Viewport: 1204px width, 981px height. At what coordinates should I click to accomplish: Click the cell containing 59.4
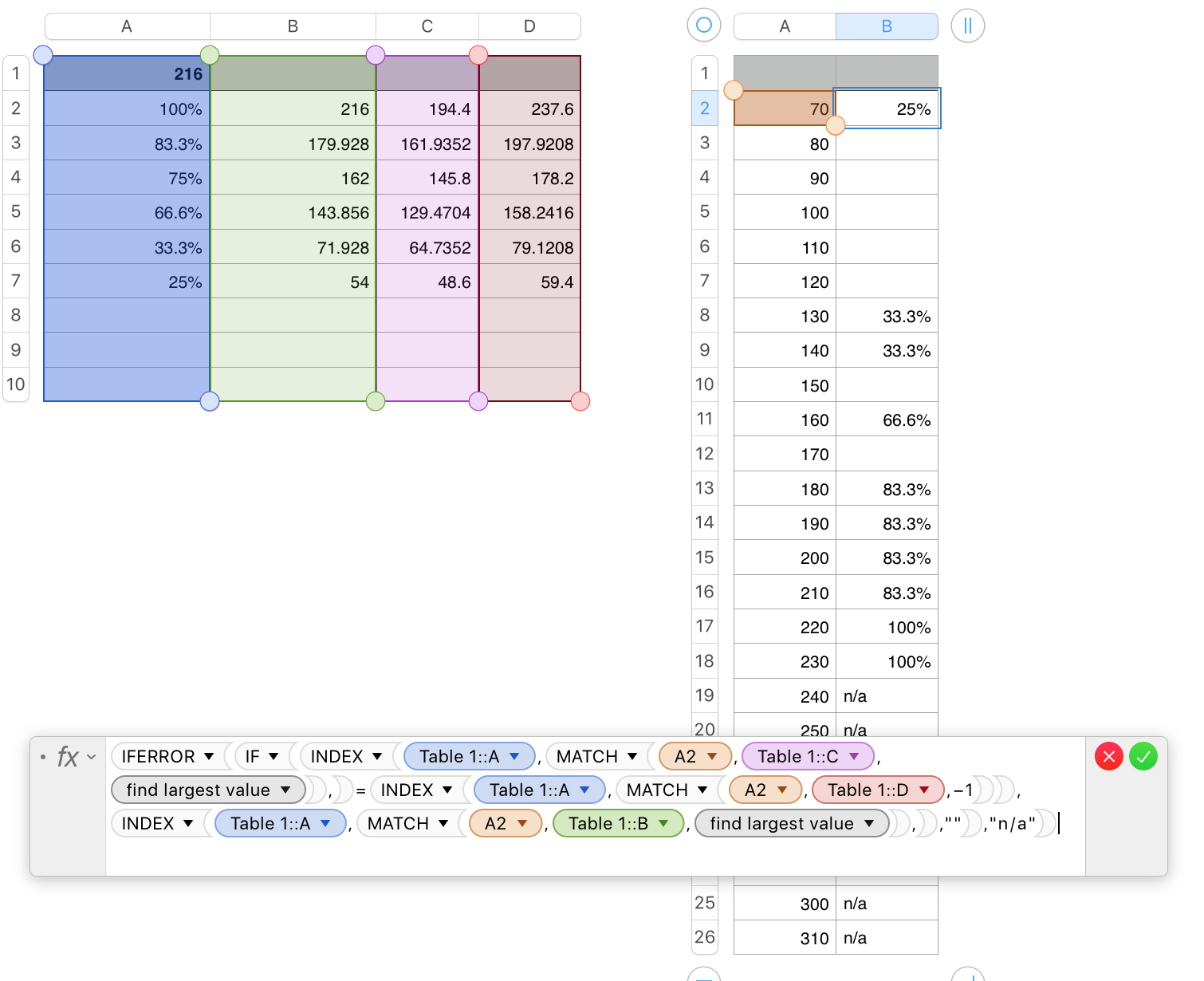click(x=529, y=282)
